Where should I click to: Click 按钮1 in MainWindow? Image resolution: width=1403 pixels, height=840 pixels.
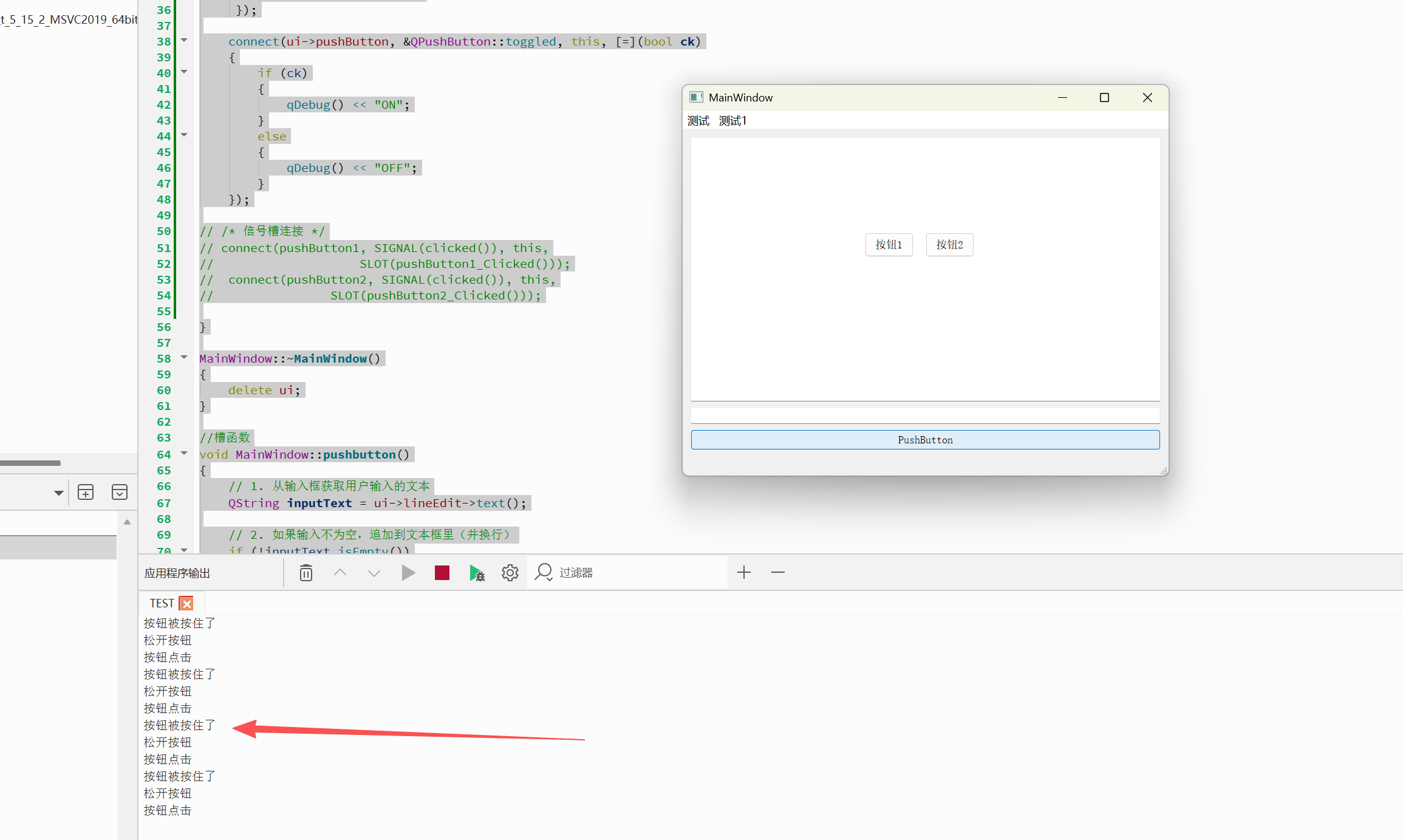click(889, 245)
